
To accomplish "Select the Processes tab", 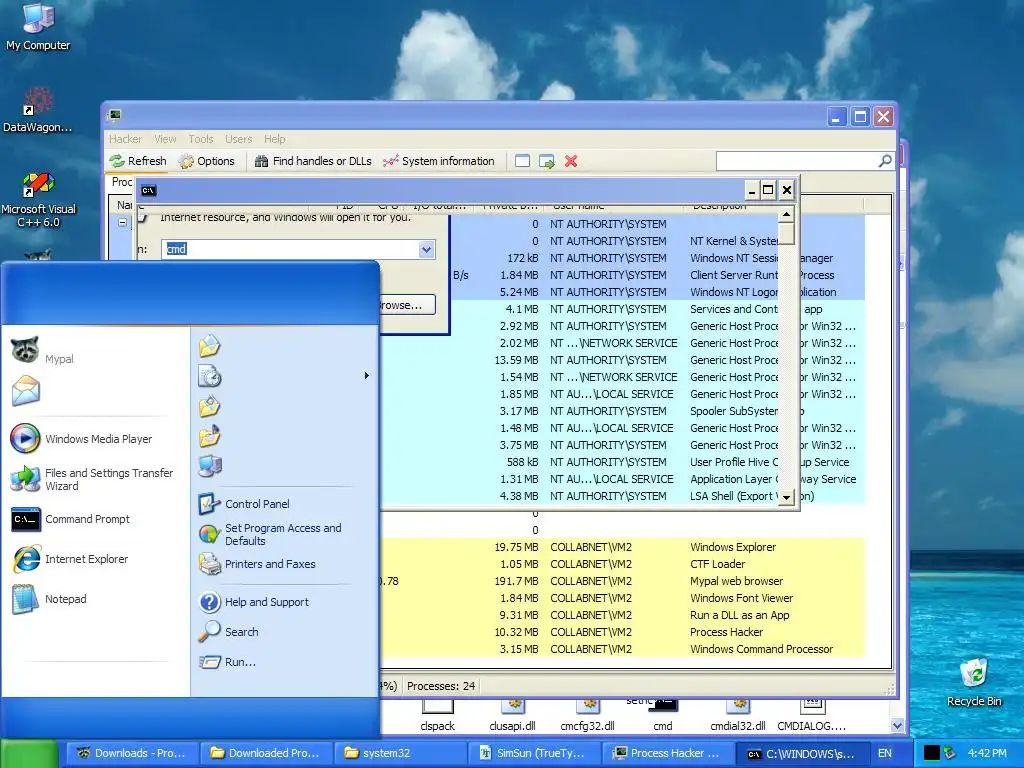I will click(121, 182).
